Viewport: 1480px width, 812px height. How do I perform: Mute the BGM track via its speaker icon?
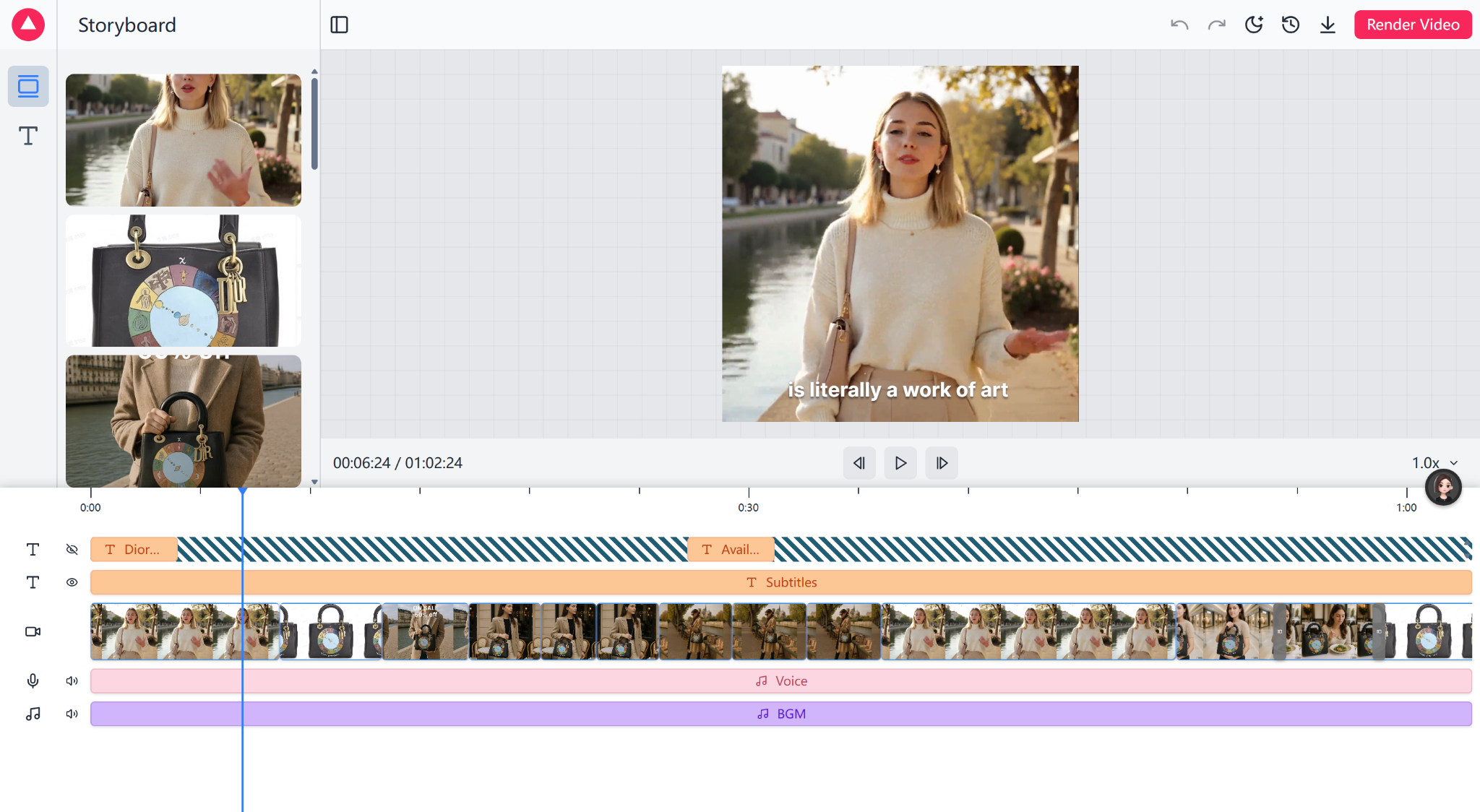72,714
